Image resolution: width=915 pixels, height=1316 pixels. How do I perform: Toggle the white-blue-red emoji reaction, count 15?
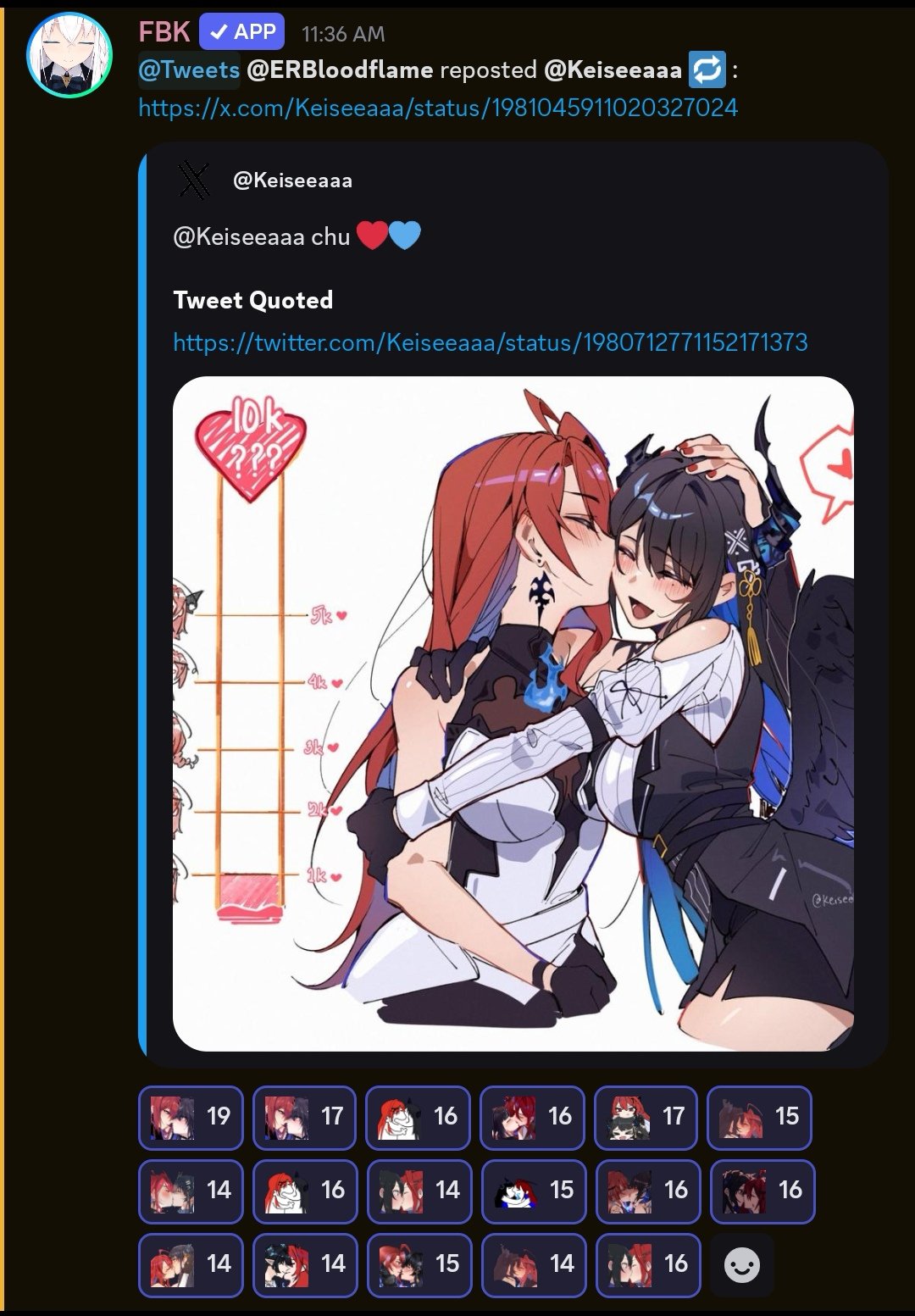(534, 1191)
